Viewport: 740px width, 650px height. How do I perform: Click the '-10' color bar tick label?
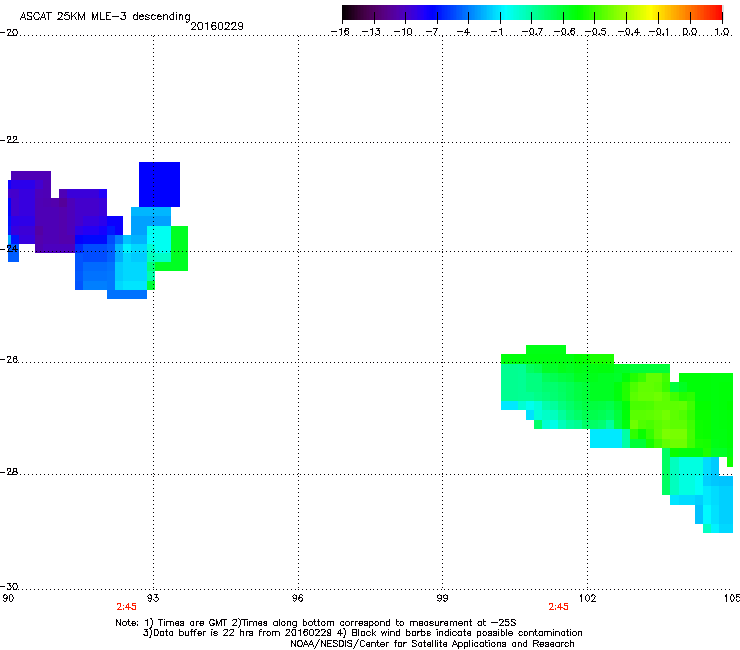coord(403,32)
